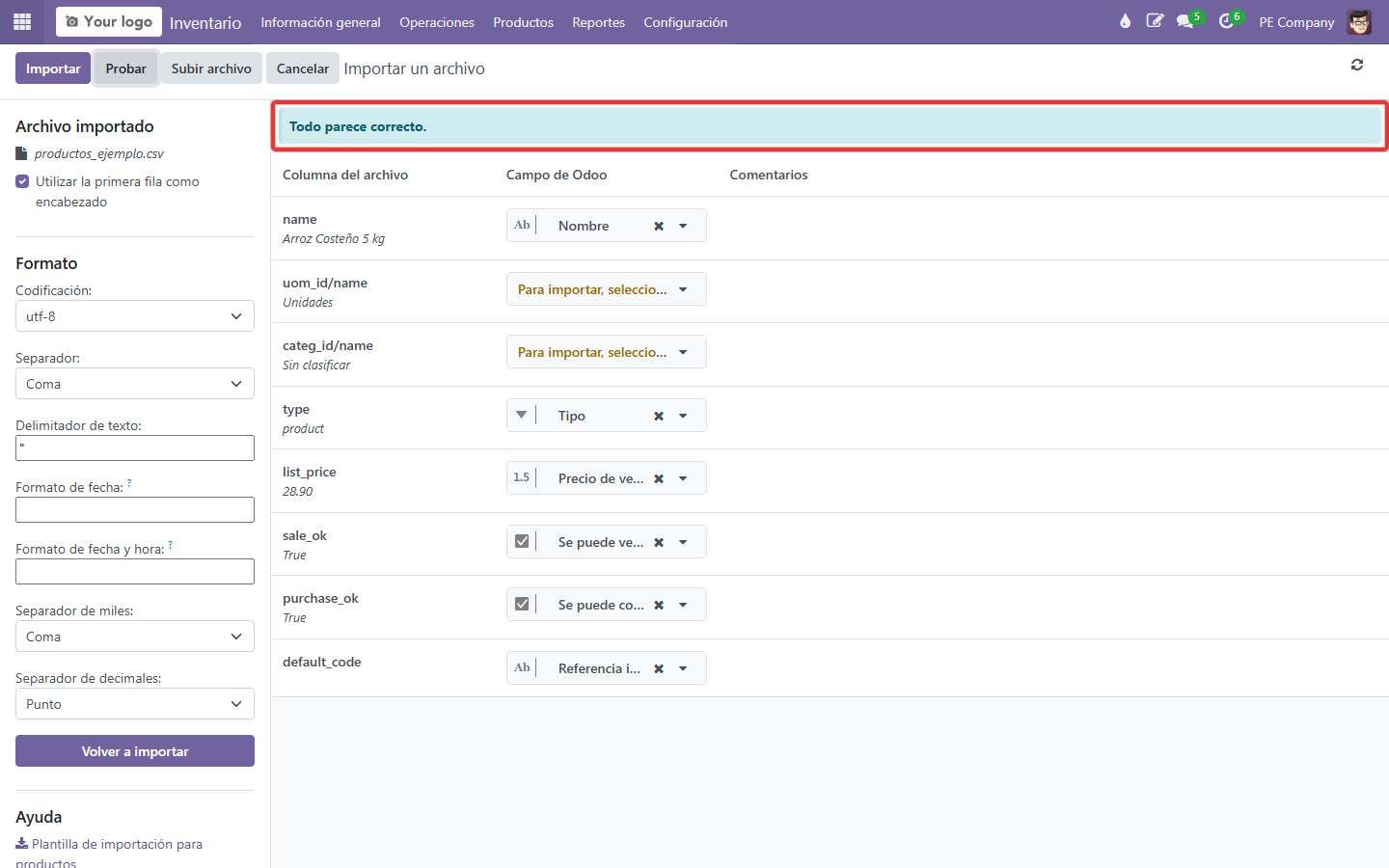Open the Separador de miles dropdown

click(x=135, y=637)
